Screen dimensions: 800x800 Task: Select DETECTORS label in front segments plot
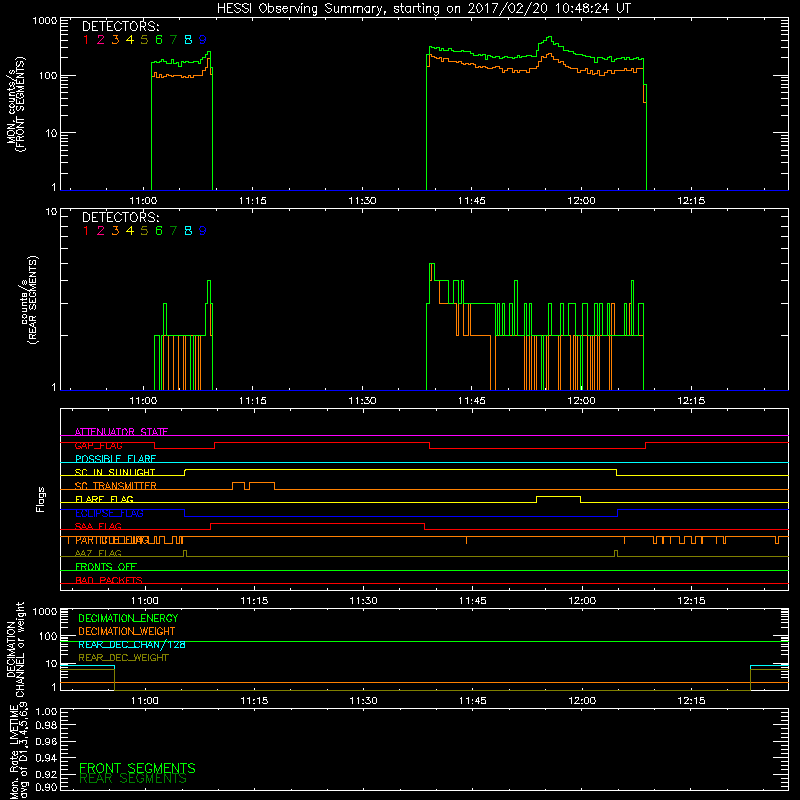pos(120,27)
